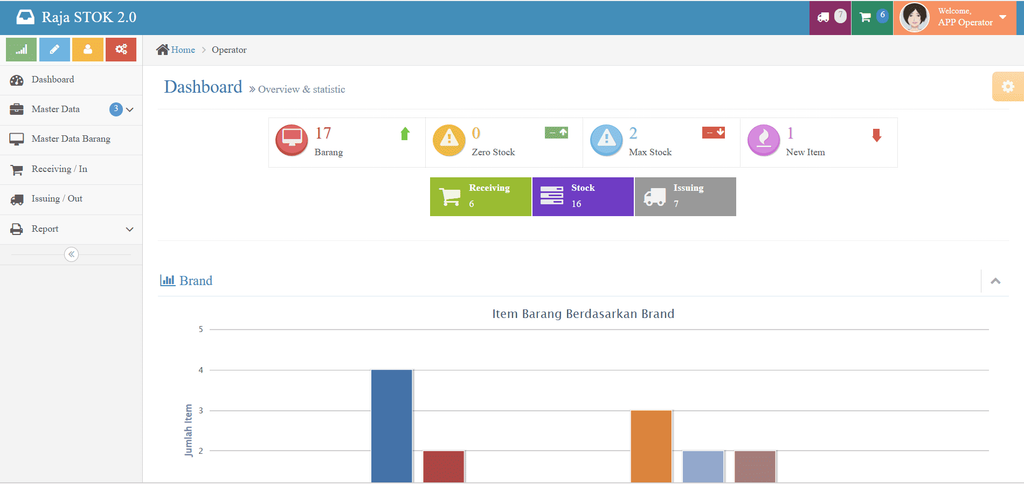The width and height of the screenshot is (1024, 484).
Task: Open Issuing / Out in sidebar
Action: (x=71, y=199)
